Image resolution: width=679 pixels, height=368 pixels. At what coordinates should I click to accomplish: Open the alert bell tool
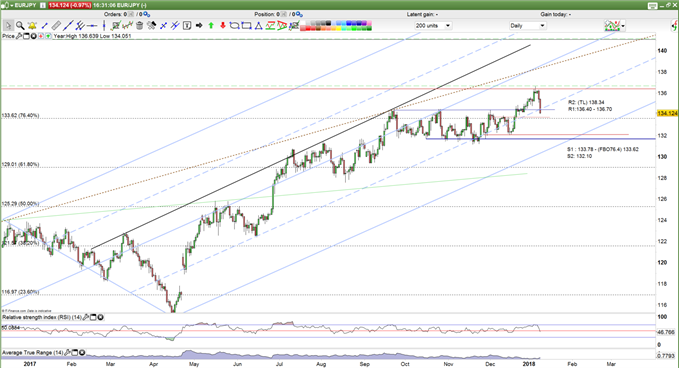[x=32, y=26]
